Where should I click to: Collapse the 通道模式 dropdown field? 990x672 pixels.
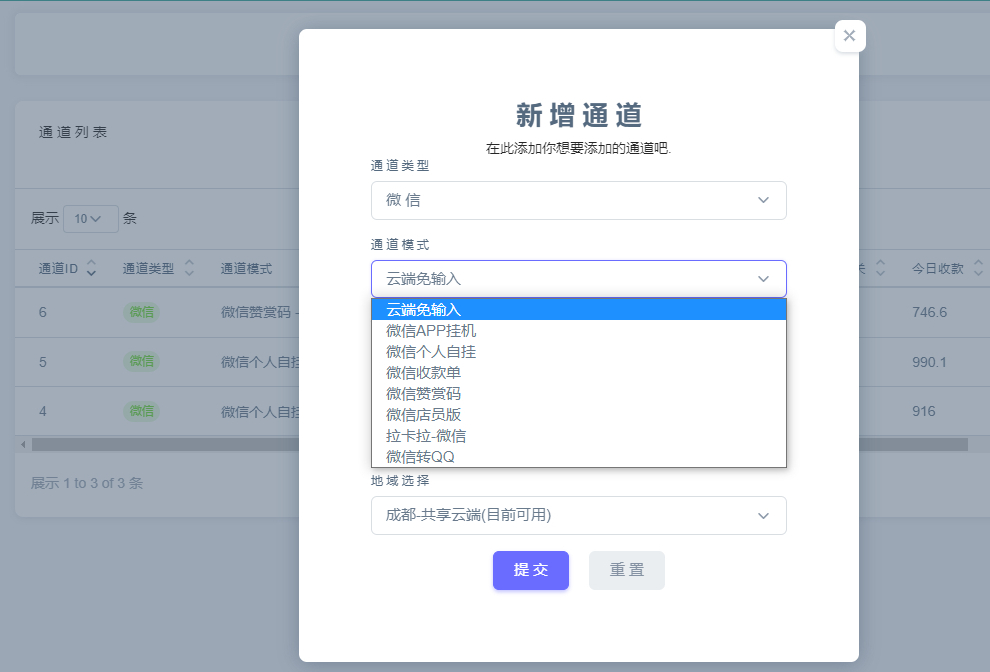pos(578,279)
